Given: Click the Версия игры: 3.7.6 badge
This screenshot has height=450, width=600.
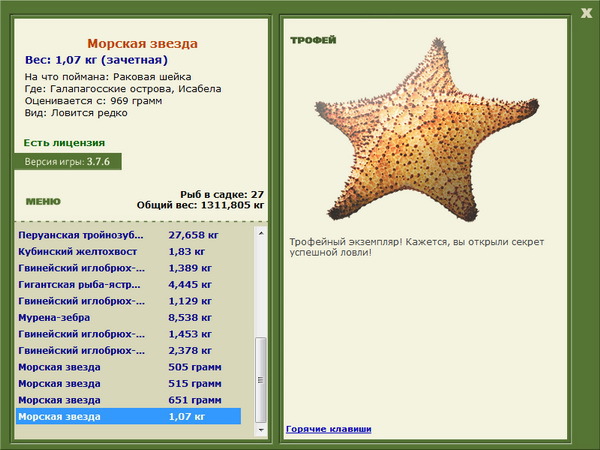Looking at the screenshot, I should pos(68,161).
